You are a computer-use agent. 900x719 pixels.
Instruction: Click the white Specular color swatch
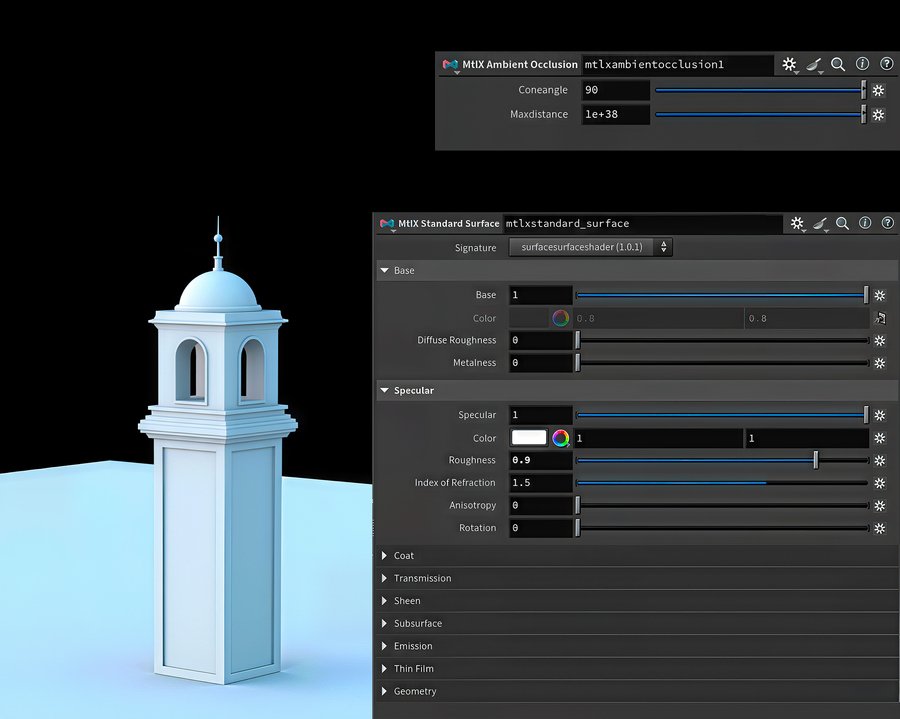click(x=529, y=438)
